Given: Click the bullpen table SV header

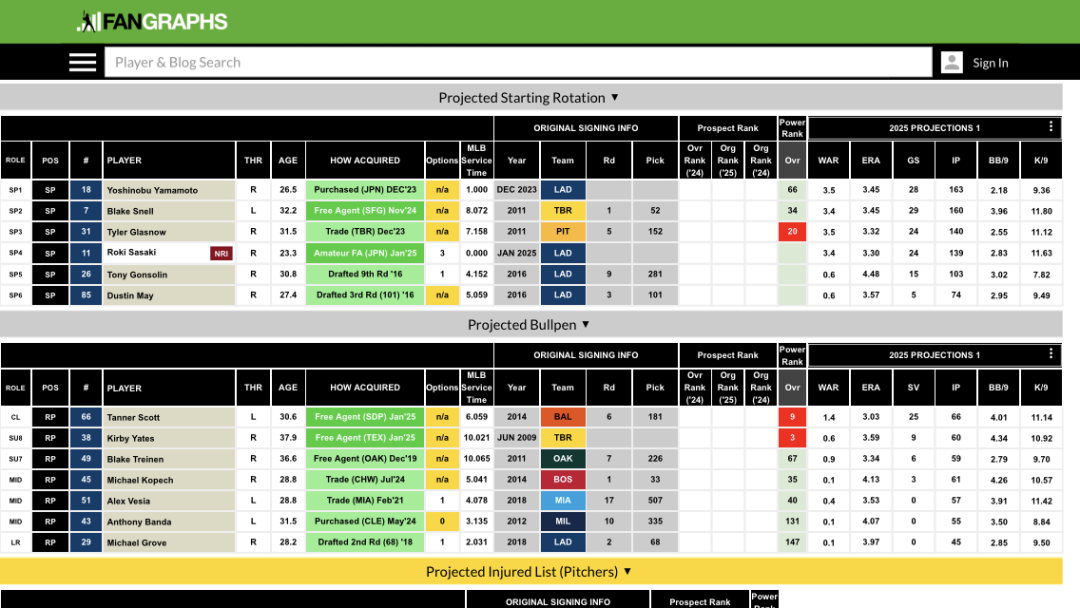Looking at the screenshot, I should coord(913,388).
